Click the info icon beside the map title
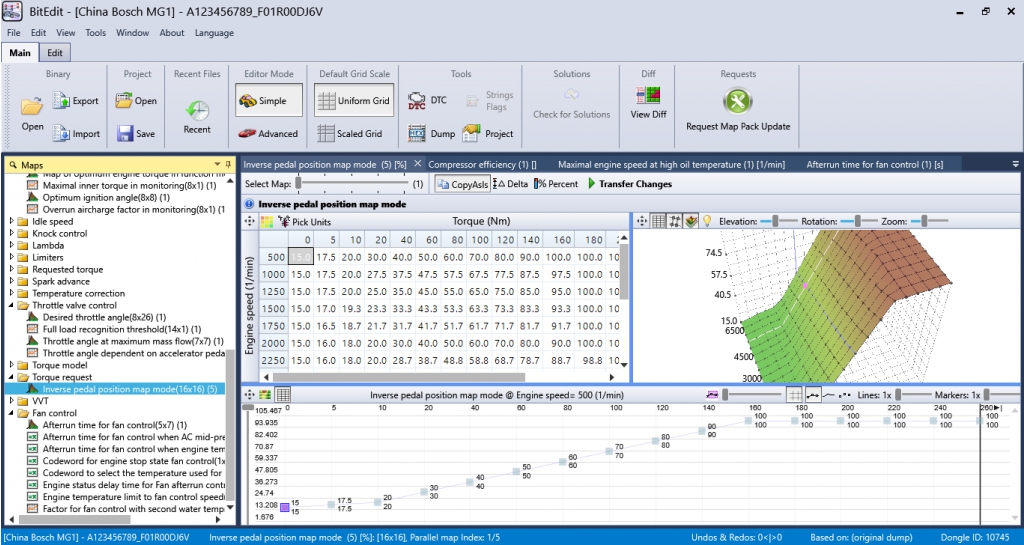 pyautogui.click(x=249, y=204)
